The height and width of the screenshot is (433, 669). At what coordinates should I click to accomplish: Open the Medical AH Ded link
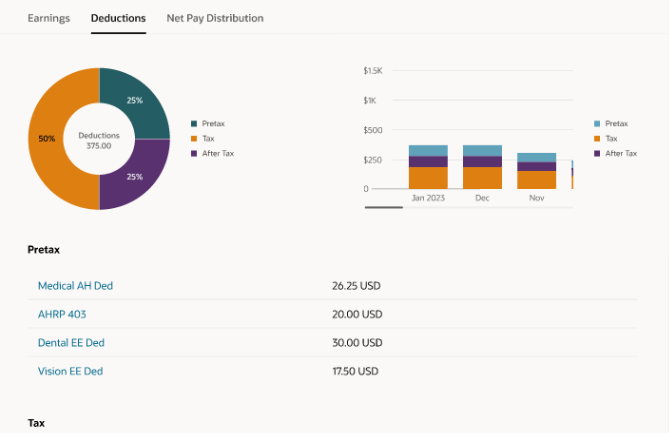coord(75,286)
